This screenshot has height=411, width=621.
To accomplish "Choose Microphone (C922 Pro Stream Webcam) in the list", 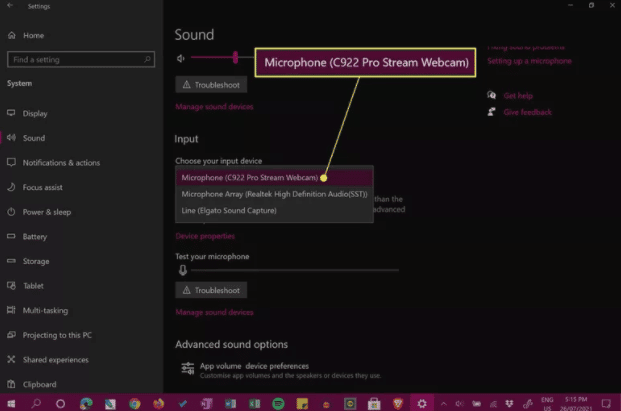I will [274, 177].
